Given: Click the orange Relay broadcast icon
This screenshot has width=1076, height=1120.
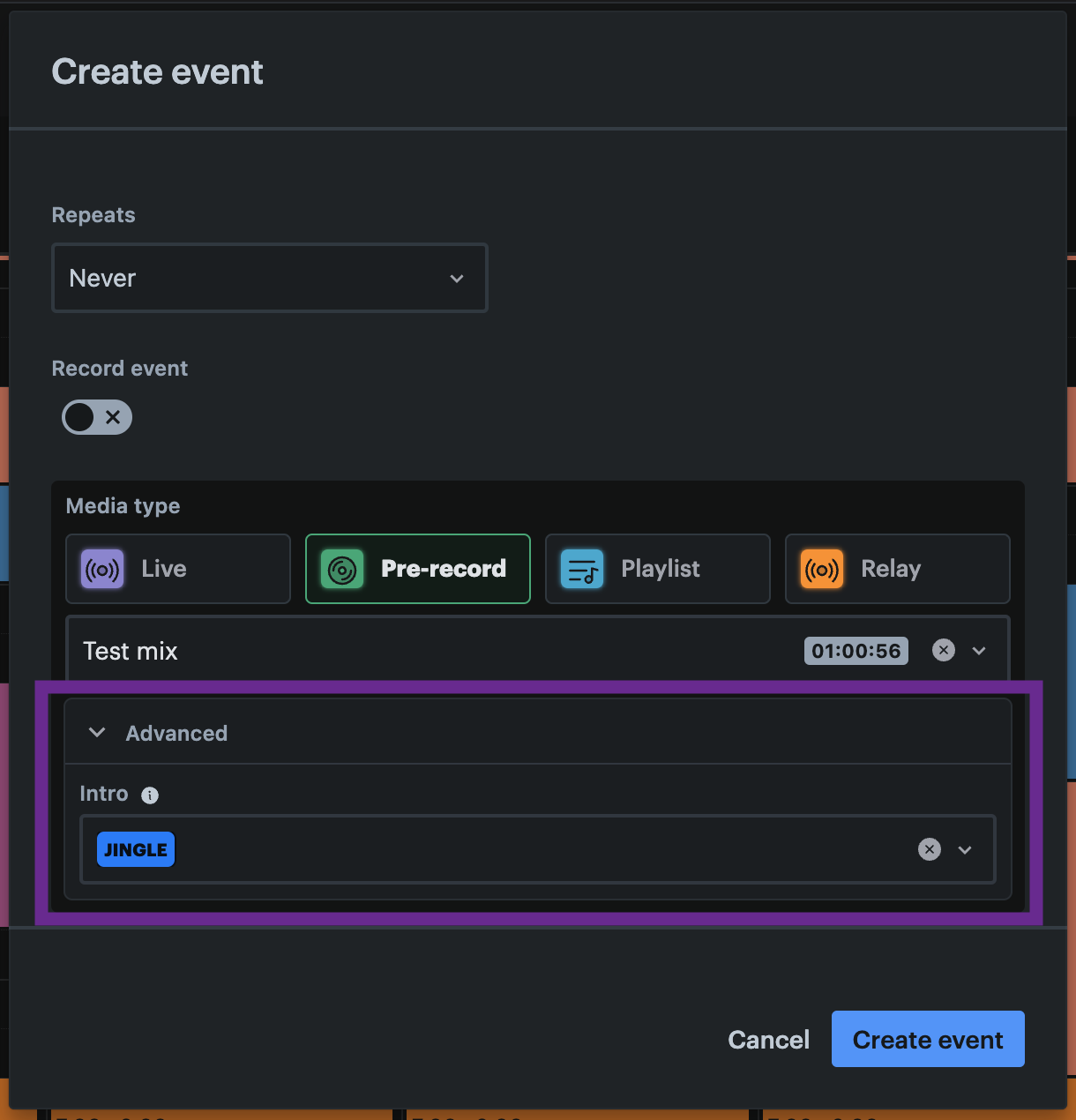Looking at the screenshot, I should pos(822,569).
